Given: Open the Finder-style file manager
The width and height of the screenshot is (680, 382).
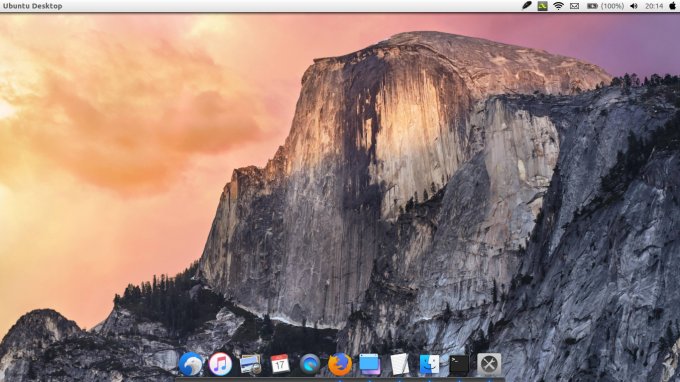Looking at the screenshot, I should pyautogui.click(x=429, y=364).
